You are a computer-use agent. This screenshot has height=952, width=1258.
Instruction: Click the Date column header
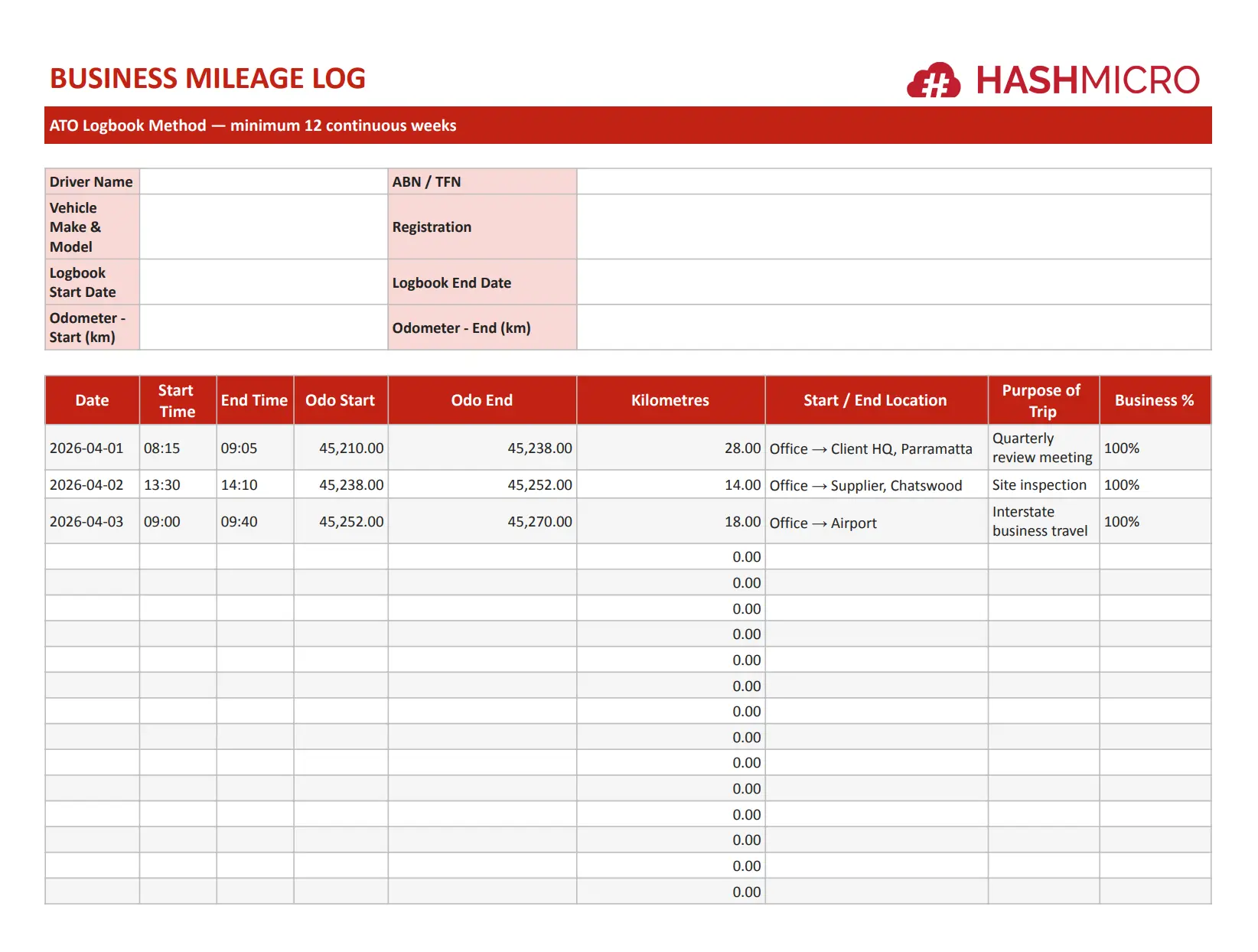92,400
